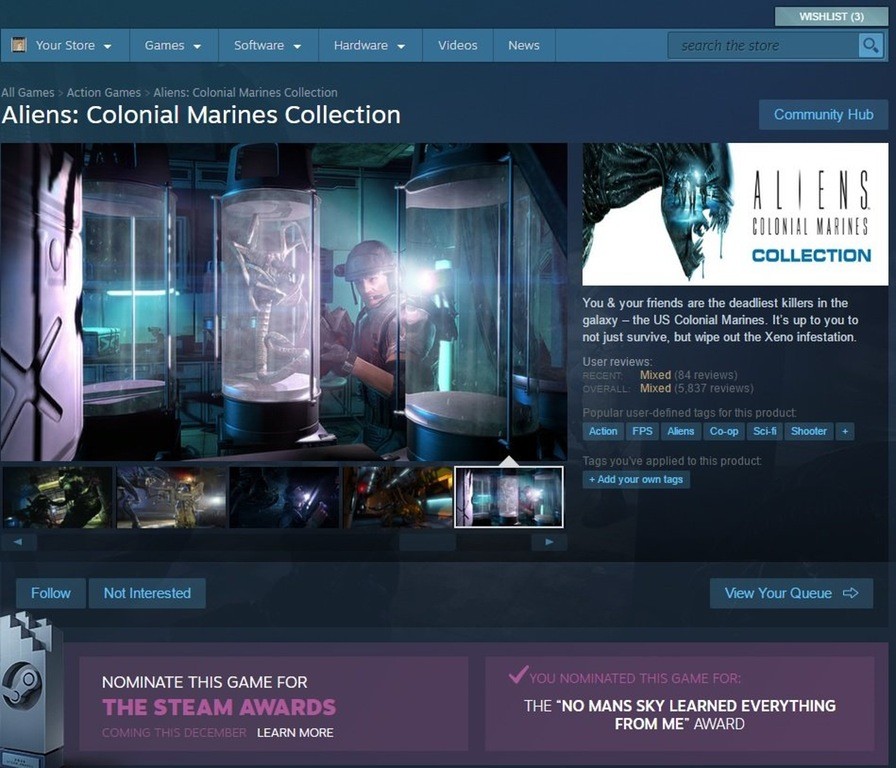Click the game description starting "You & your friends"
The width and height of the screenshot is (896, 768).
[x=721, y=320]
